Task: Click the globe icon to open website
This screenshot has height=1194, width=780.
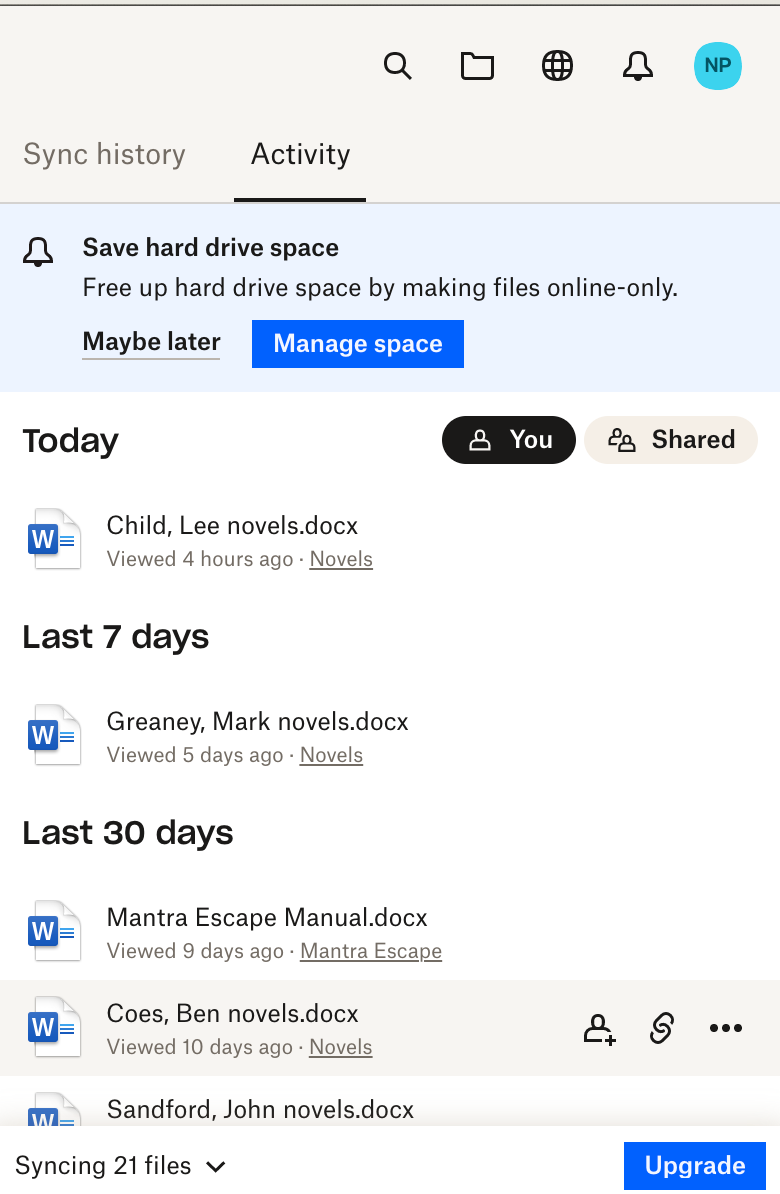Action: (x=558, y=66)
